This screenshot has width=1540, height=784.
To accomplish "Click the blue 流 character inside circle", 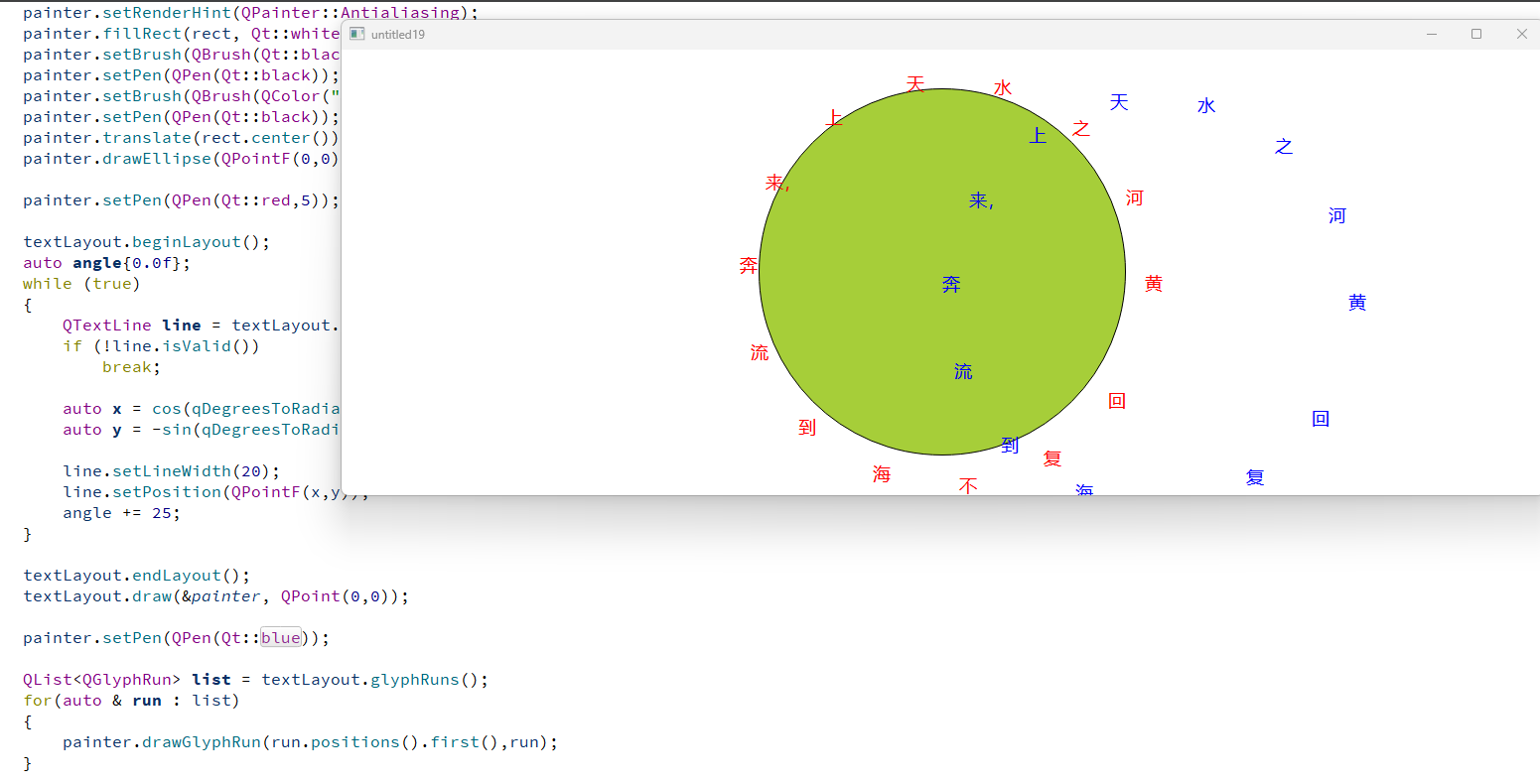I will click(x=963, y=372).
